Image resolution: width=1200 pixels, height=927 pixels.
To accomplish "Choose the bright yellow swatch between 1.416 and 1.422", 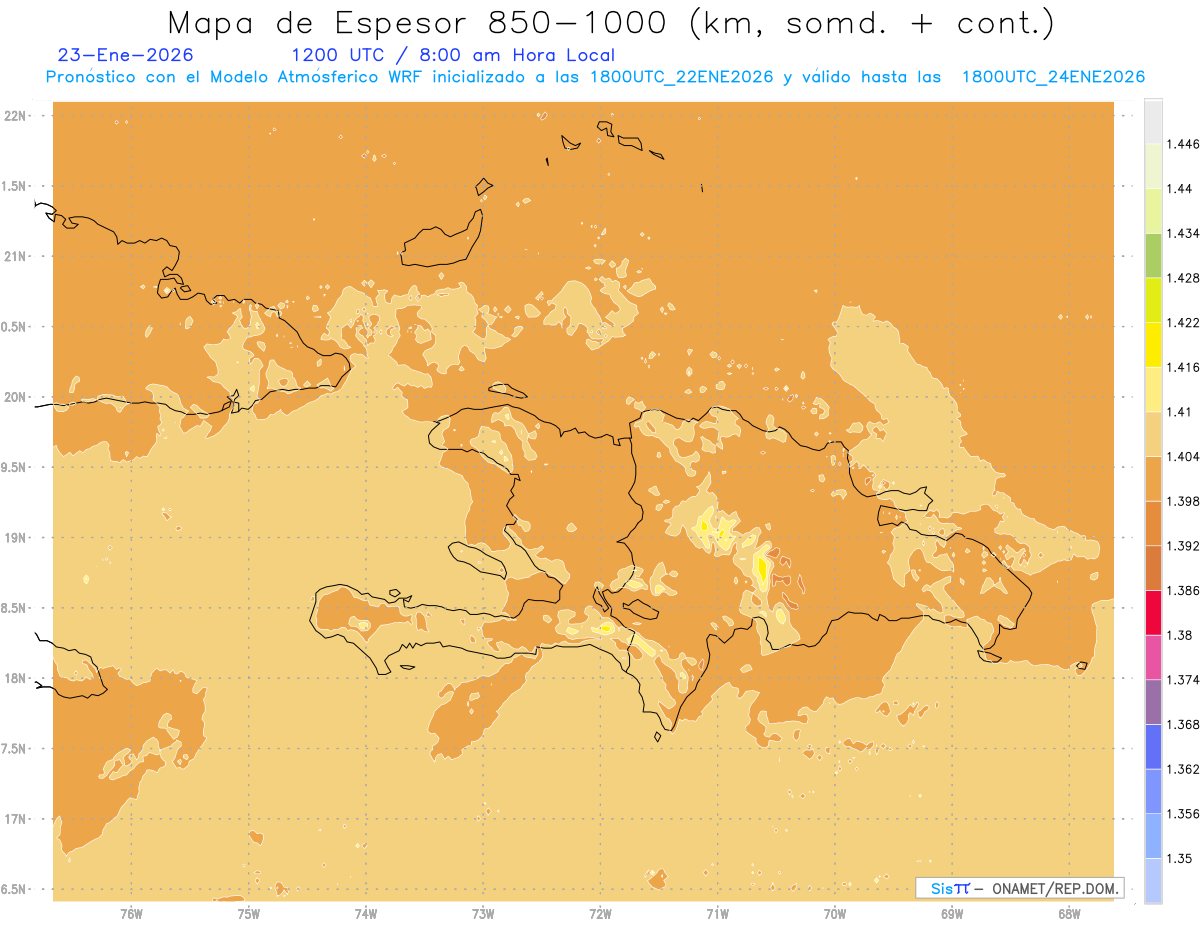I will 1153,344.
